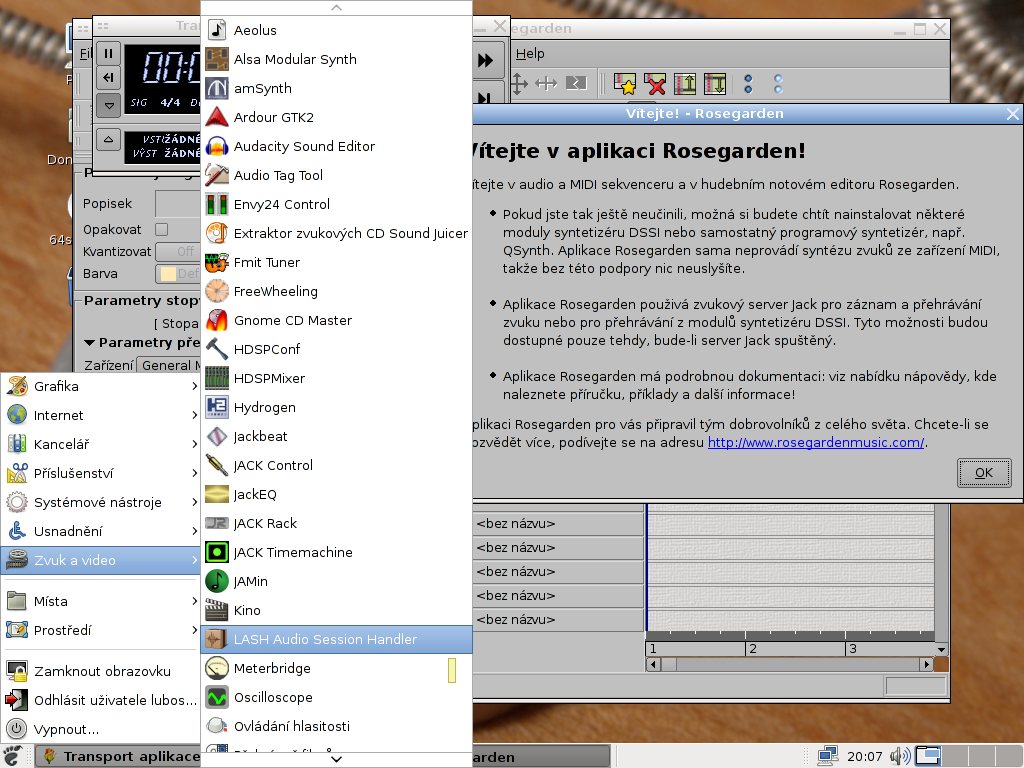Click the red X delete icon in Rosegarden toolbar
Image resolution: width=1024 pixels, height=768 pixels.
pos(655,84)
